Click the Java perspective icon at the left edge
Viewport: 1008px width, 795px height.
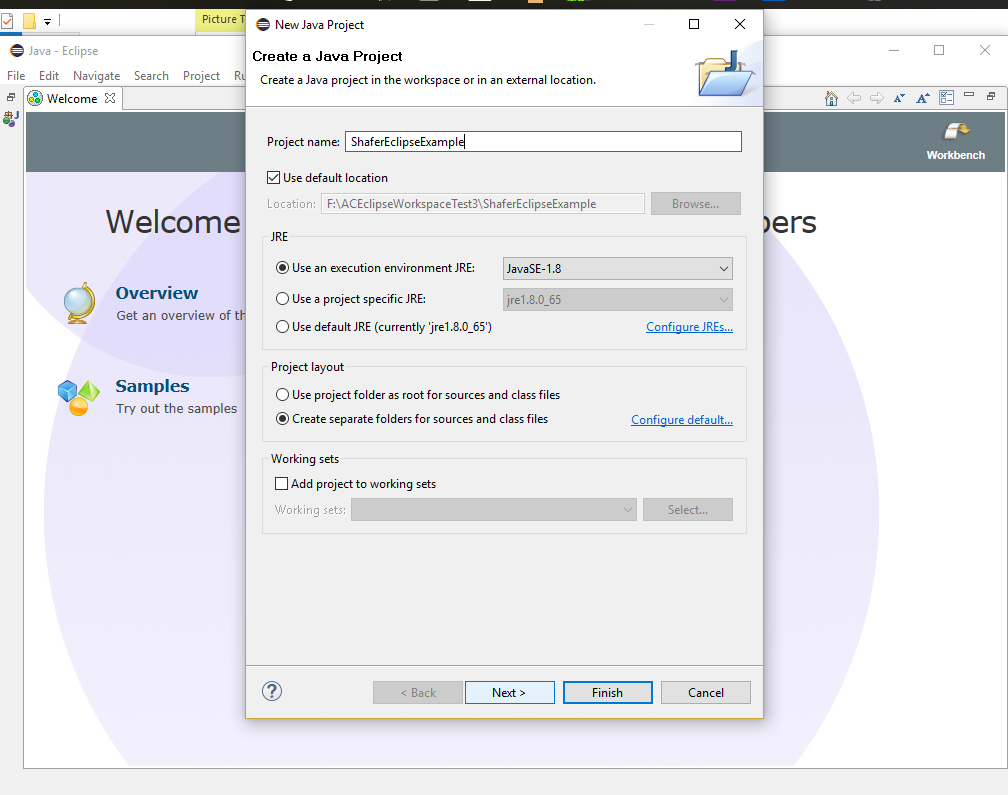[x=11, y=118]
